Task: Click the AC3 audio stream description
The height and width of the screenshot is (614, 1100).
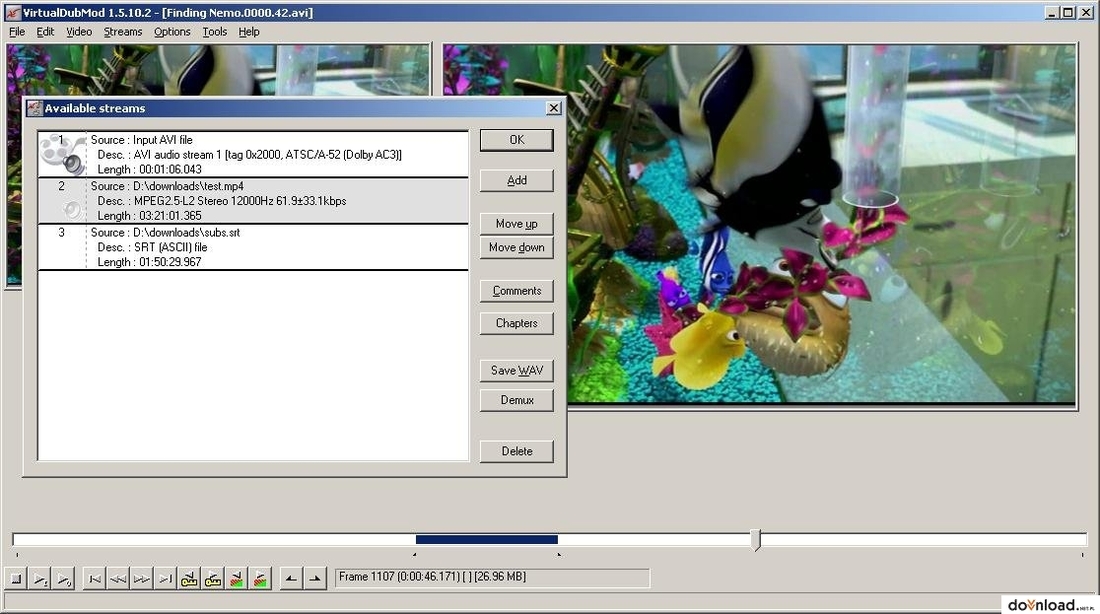Action: pyautogui.click(x=249, y=154)
